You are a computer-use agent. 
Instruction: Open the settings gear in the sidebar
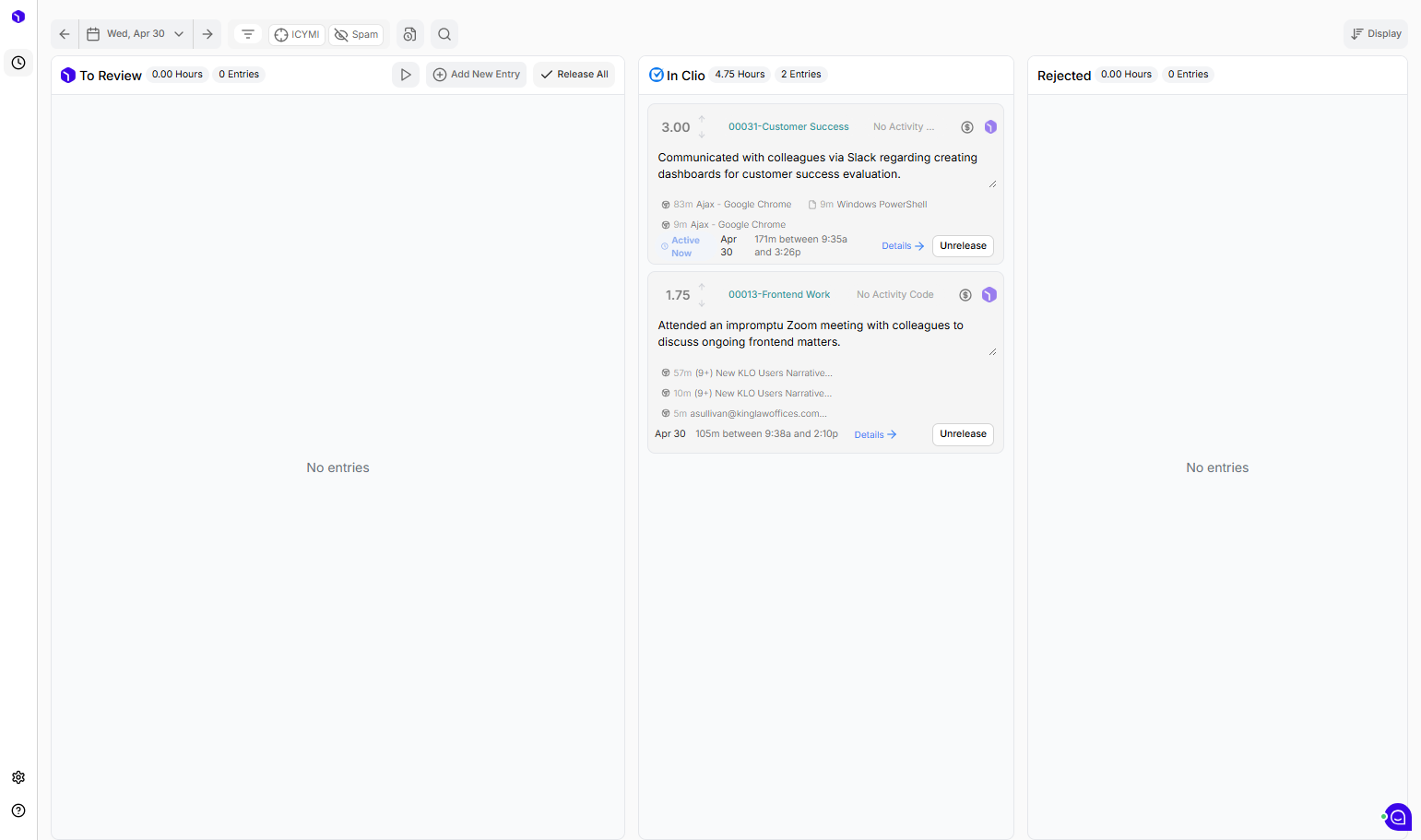18,777
